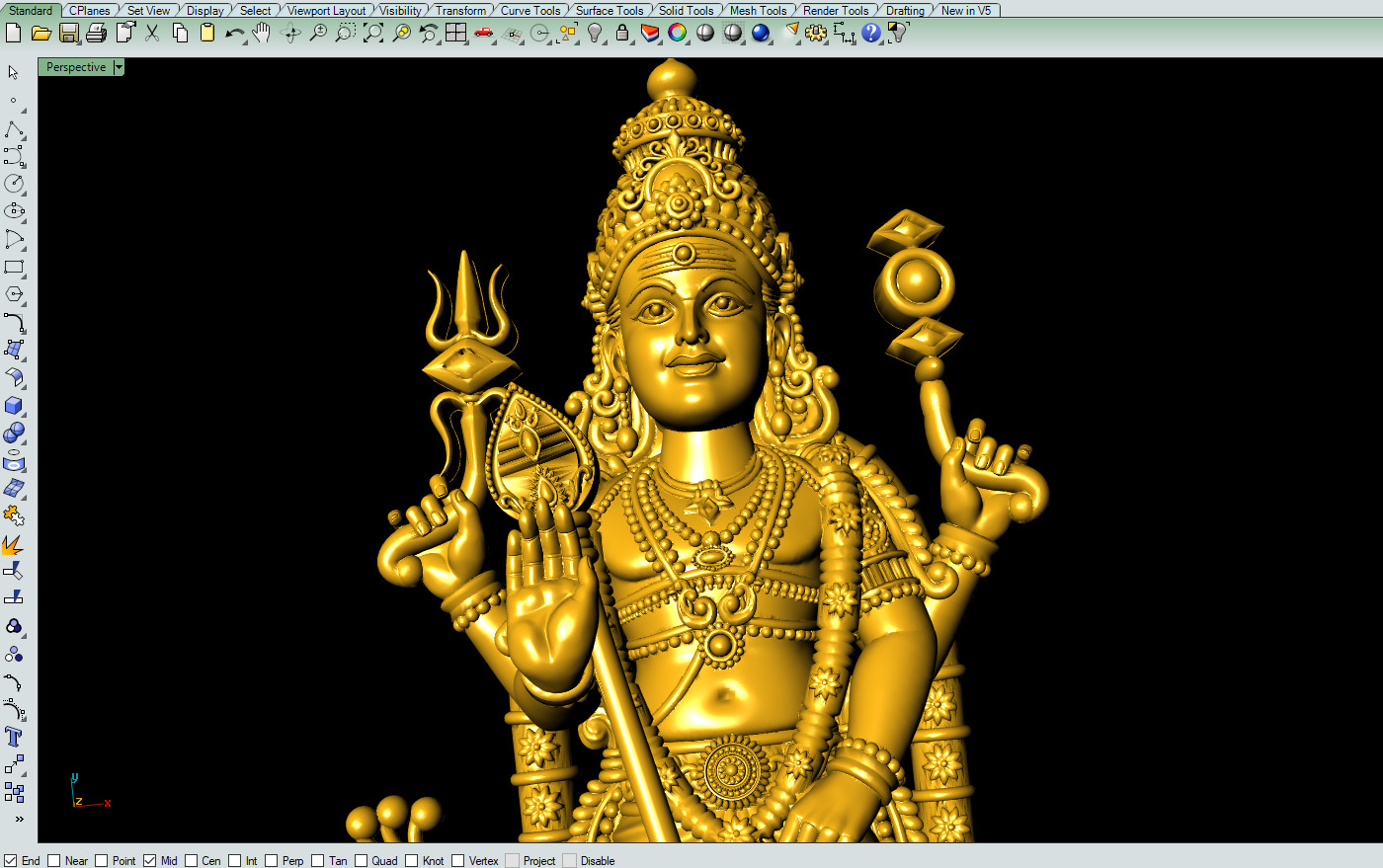
Task: Click the Print icon
Action: [x=96, y=33]
